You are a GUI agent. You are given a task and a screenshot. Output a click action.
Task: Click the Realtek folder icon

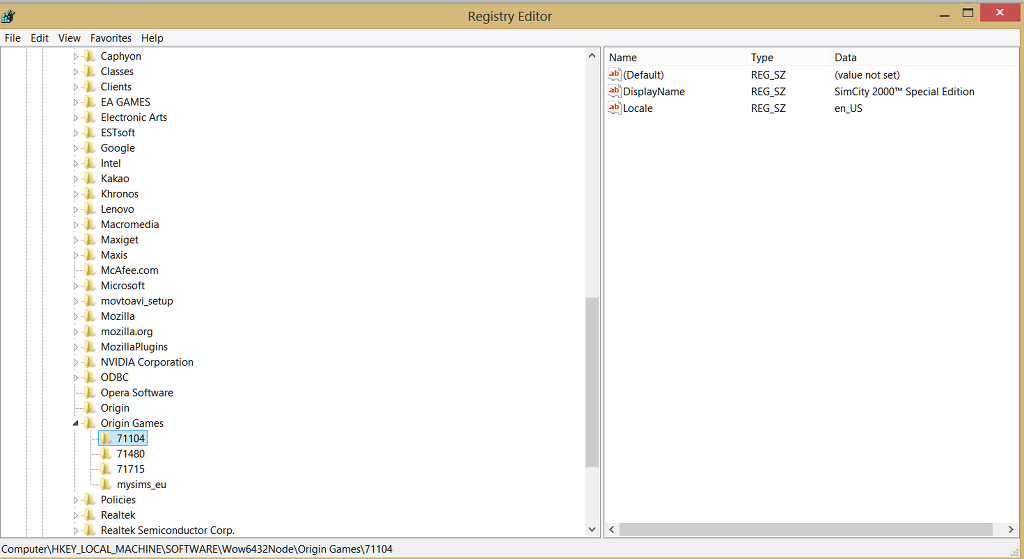tap(90, 515)
